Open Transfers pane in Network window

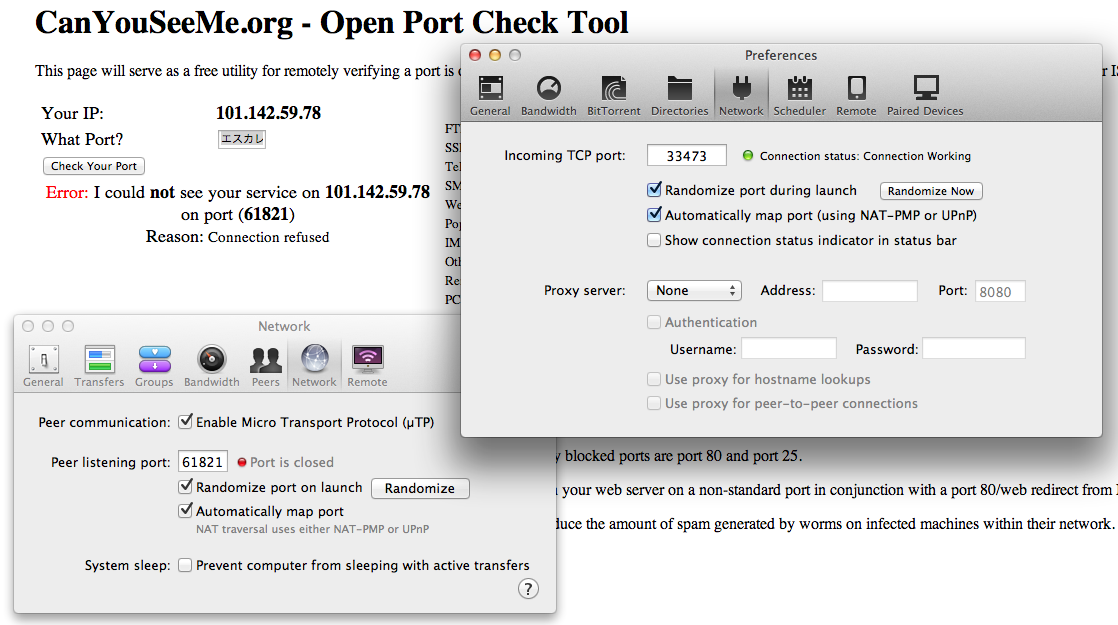pos(99,366)
